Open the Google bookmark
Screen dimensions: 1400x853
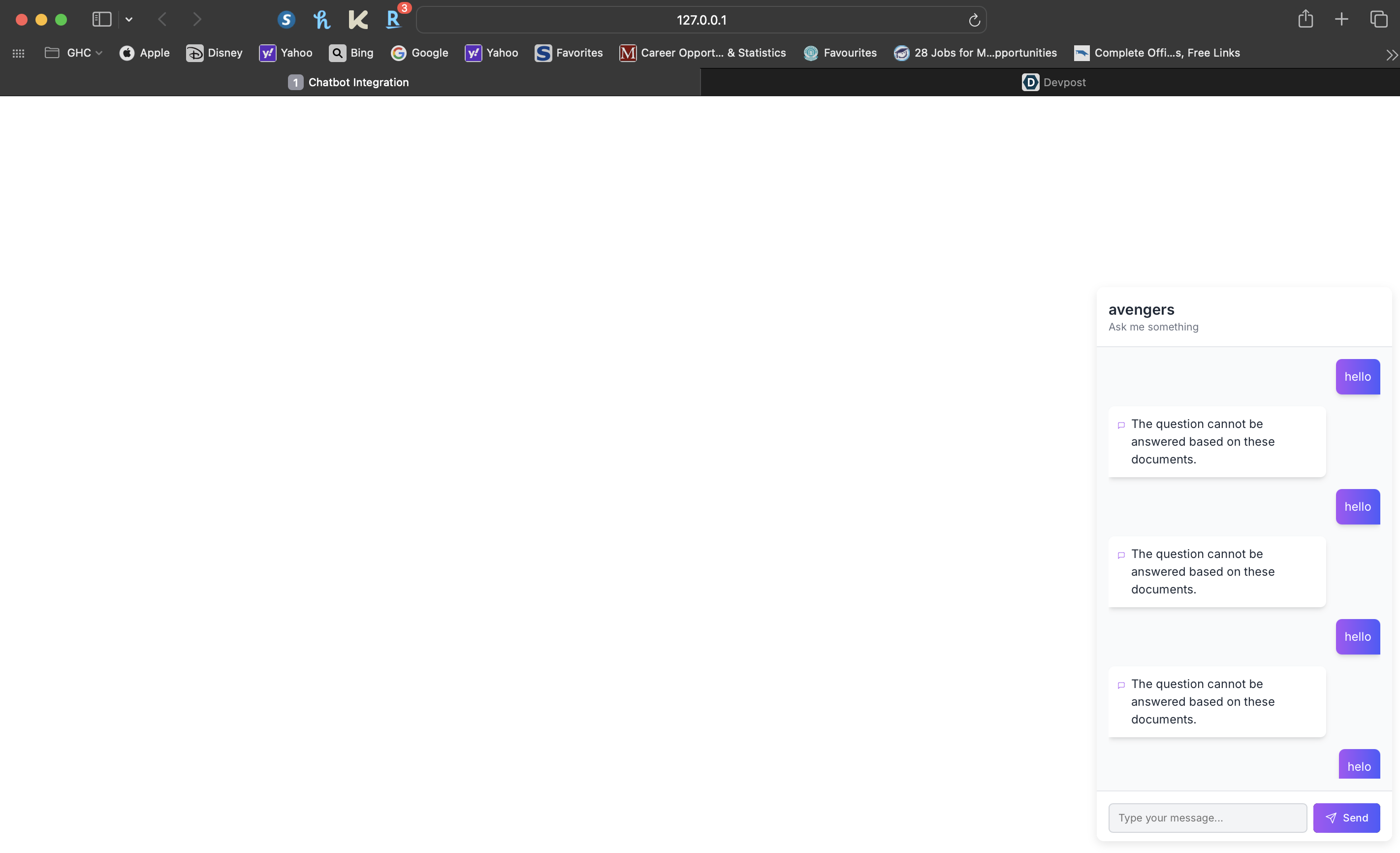coord(419,53)
